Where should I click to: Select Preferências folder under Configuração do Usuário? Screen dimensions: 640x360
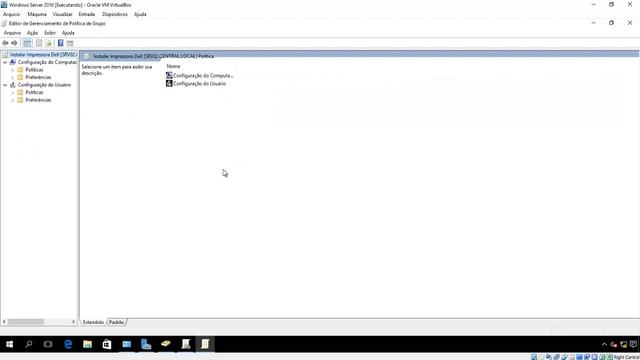pyautogui.click(x=38, y=100)
